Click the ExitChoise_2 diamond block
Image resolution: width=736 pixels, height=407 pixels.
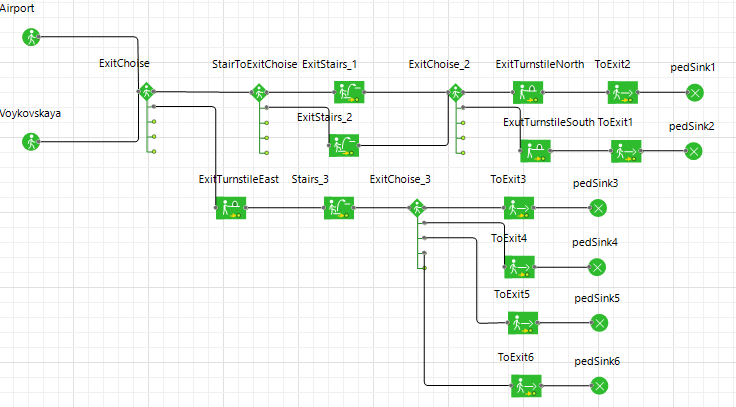point(456,92)
